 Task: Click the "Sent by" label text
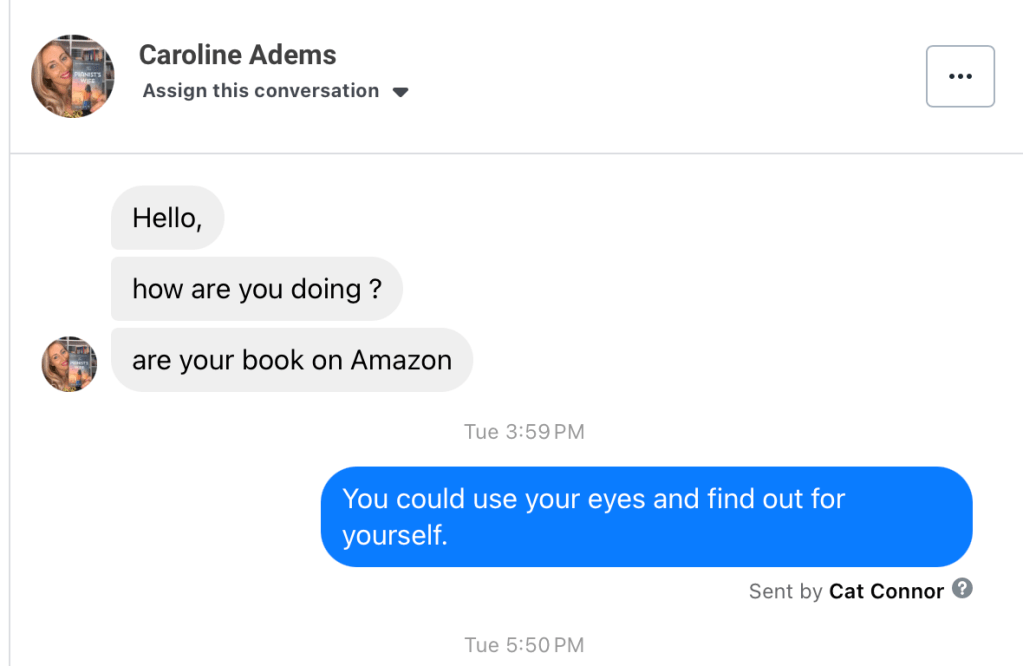785,591
